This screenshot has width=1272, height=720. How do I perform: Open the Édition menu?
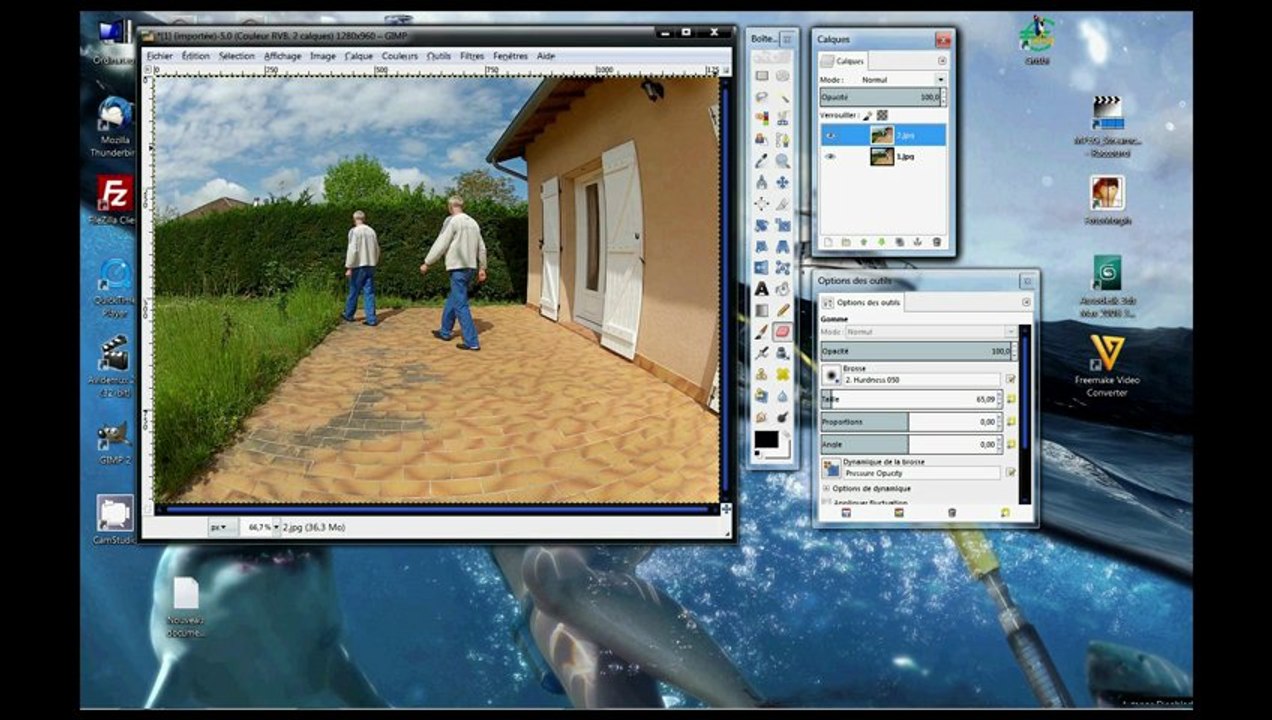pos(195,56)
